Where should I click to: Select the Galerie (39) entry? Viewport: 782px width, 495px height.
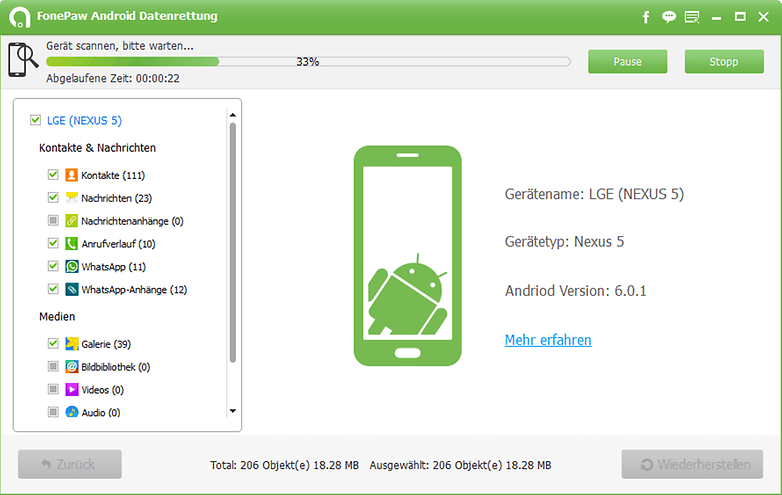tap(106, 344)
